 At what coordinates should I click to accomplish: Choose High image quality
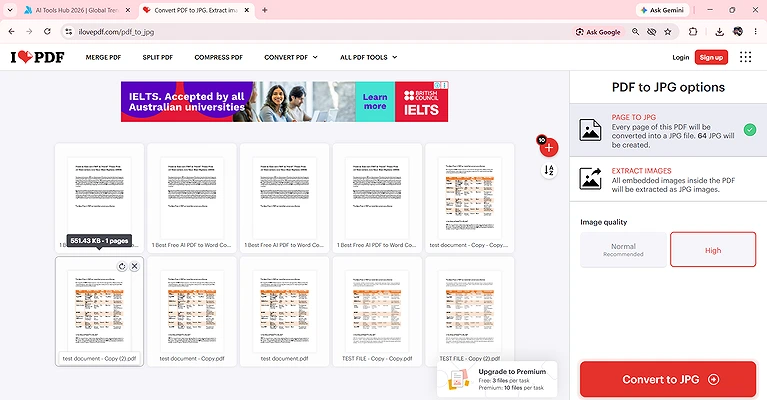tap(713, 249)
